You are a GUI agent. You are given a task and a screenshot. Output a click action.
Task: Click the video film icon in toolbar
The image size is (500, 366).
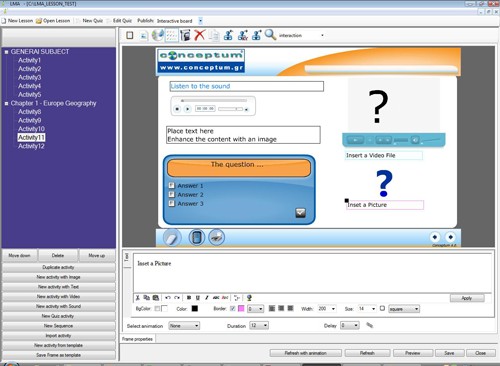185,35
